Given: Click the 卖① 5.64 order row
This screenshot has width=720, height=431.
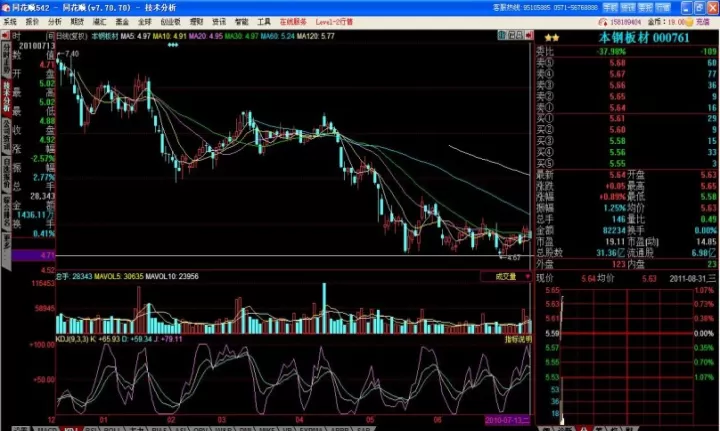Looking at the screenshot, I should point(626,108).
